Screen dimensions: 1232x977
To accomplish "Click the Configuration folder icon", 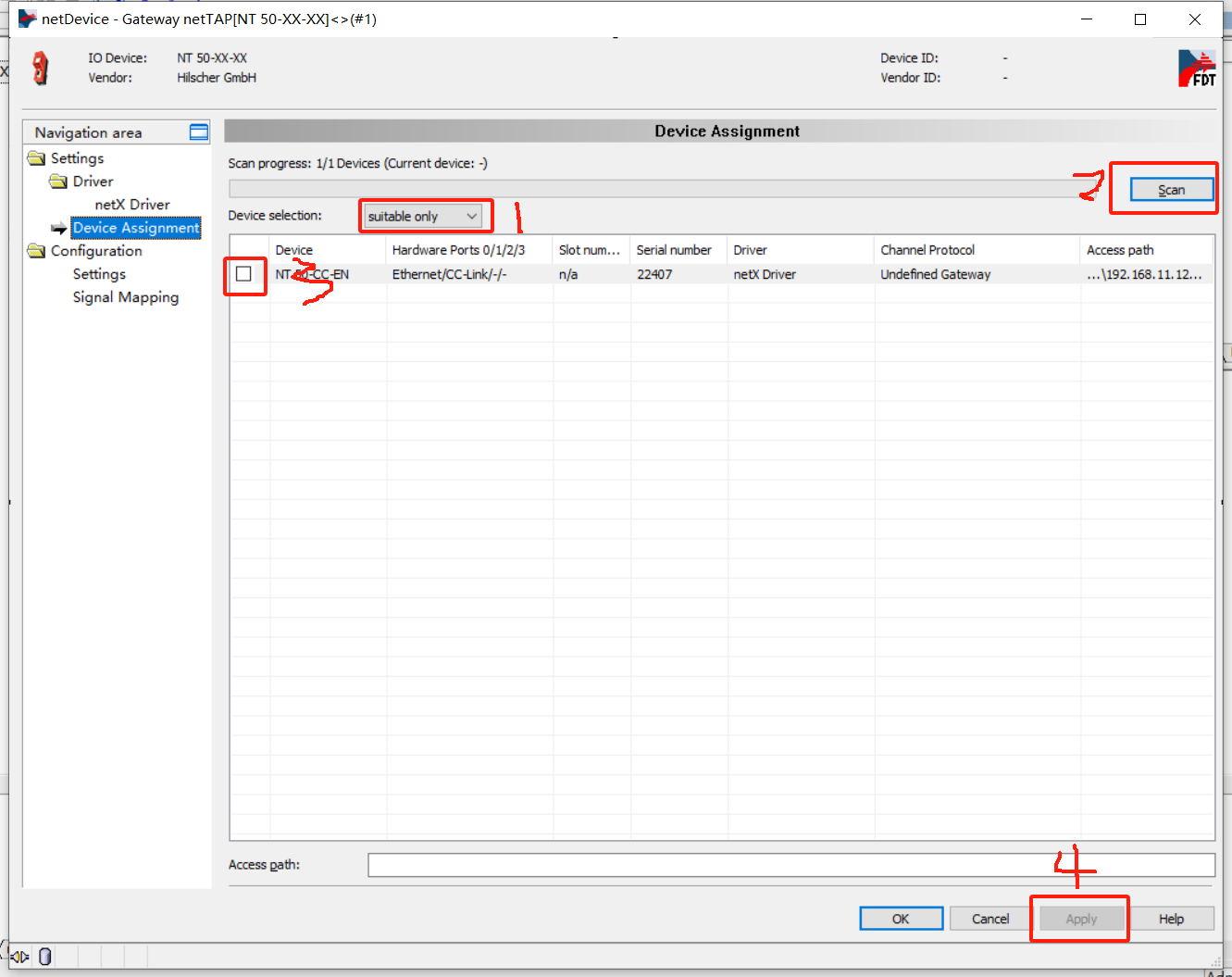I will coord(37,251).
